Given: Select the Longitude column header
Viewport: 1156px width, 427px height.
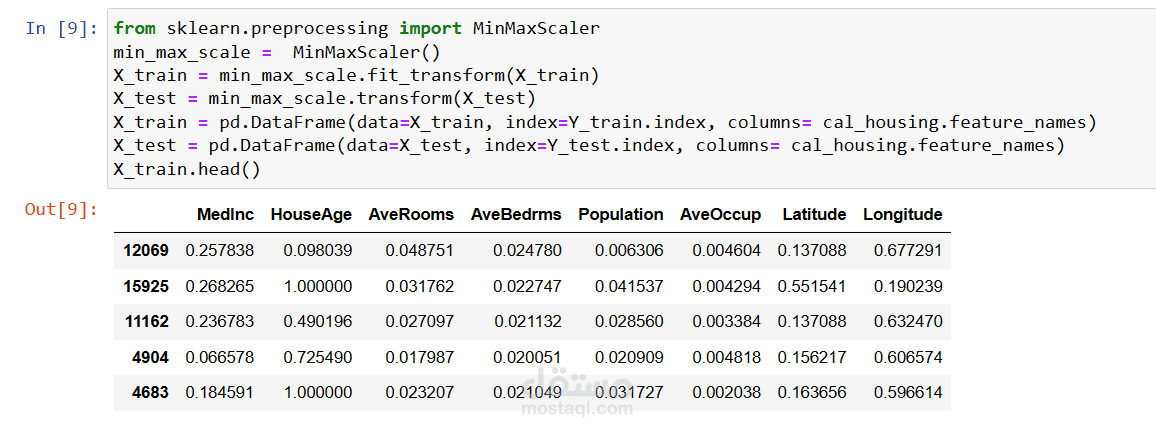Looking at the screenshot, I should [x=902, y=214].
